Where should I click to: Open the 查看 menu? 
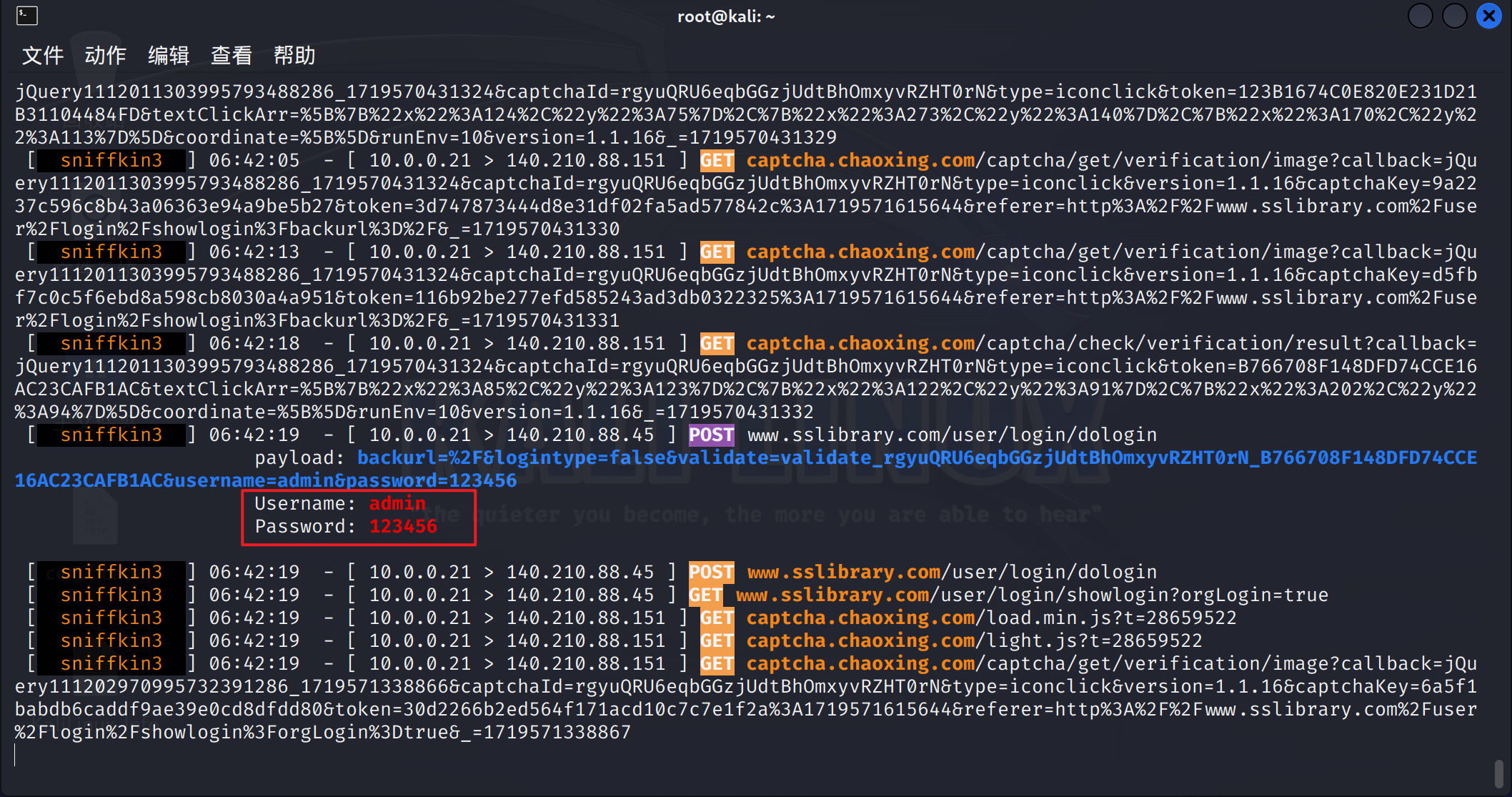232,55
